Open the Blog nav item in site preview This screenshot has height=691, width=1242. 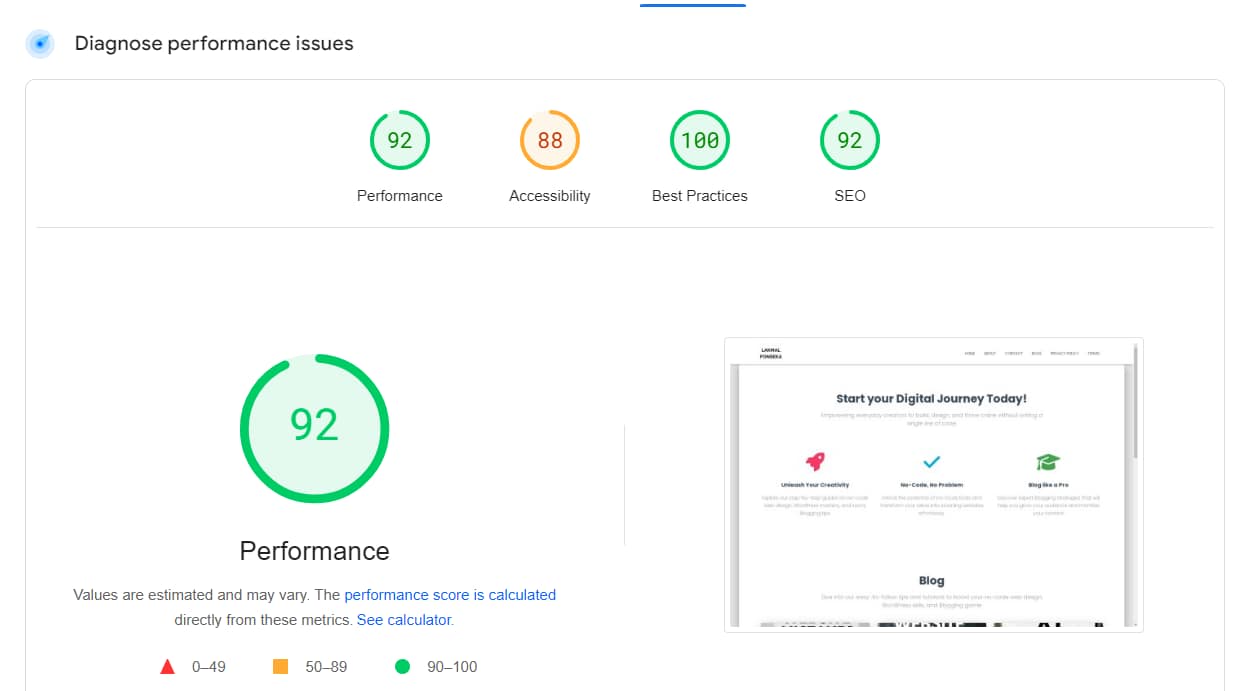(x=1035, y=353)
